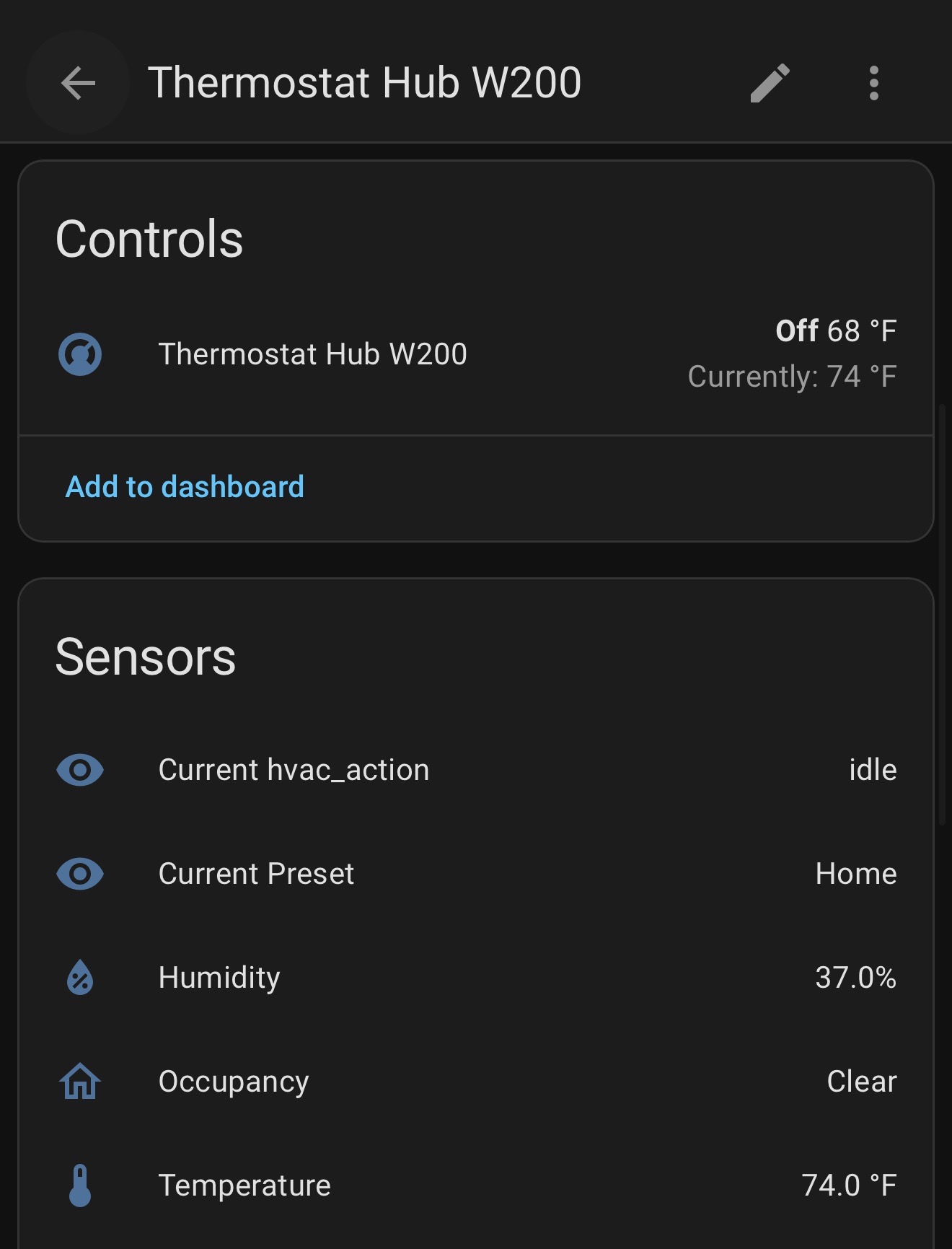
Task: Click the thermostat gauge icon
Action: 80,354
